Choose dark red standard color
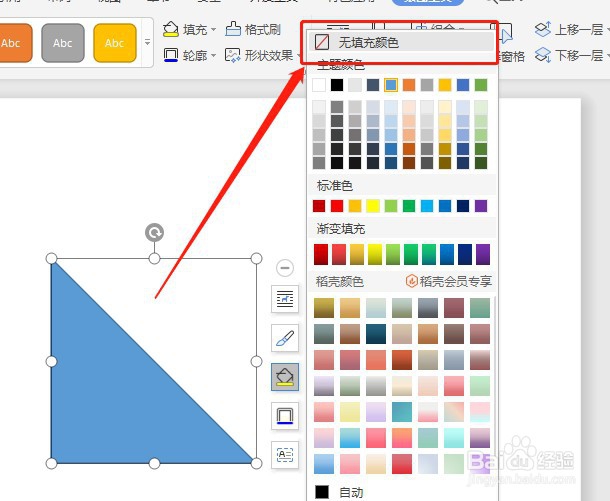 (319, 206)
